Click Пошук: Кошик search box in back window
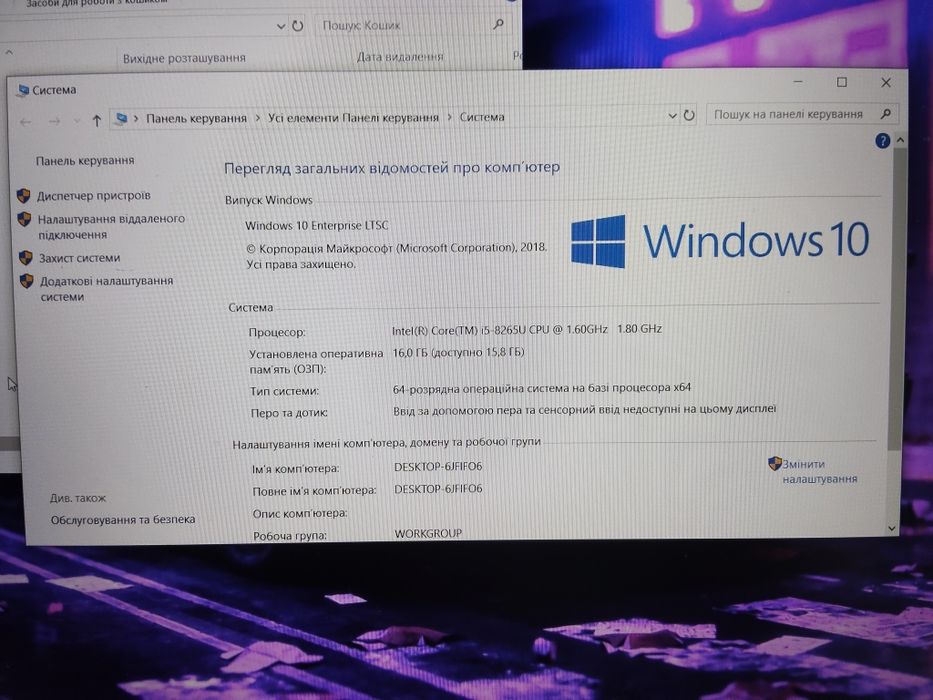This screenshot has width=933, height=700. pyautogui.click(x=412, y=25)
